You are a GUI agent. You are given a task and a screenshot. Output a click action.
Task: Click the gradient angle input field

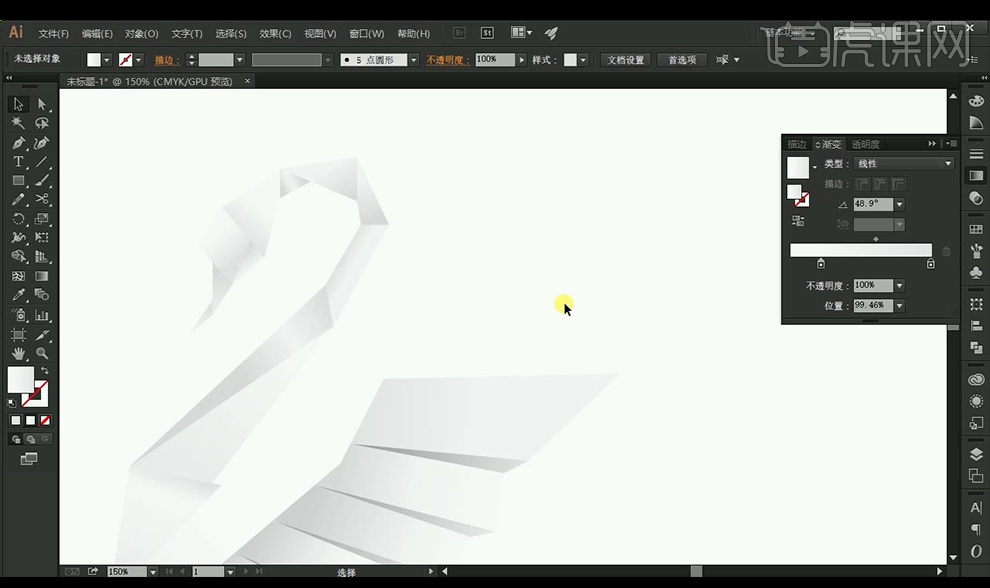(x=873, y=204)
